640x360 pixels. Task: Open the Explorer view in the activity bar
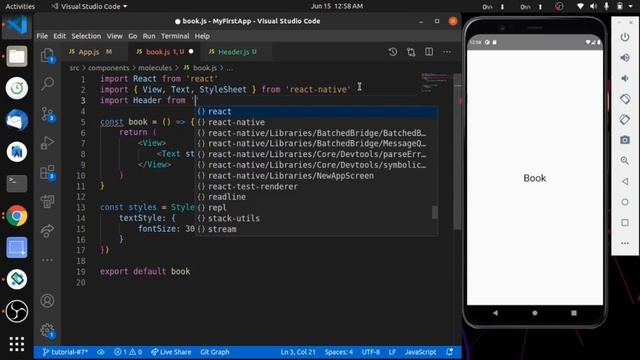click(47, 56)
